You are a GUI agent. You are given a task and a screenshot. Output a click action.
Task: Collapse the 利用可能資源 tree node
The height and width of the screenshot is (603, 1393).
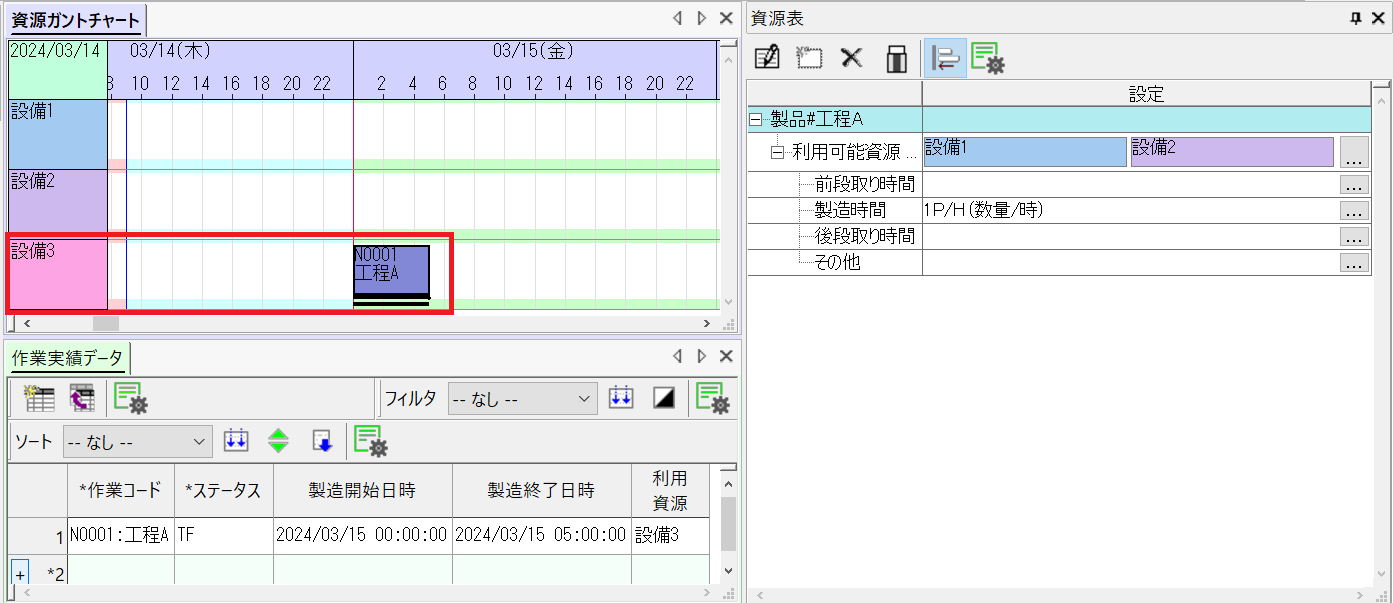(x=778, y=154)
